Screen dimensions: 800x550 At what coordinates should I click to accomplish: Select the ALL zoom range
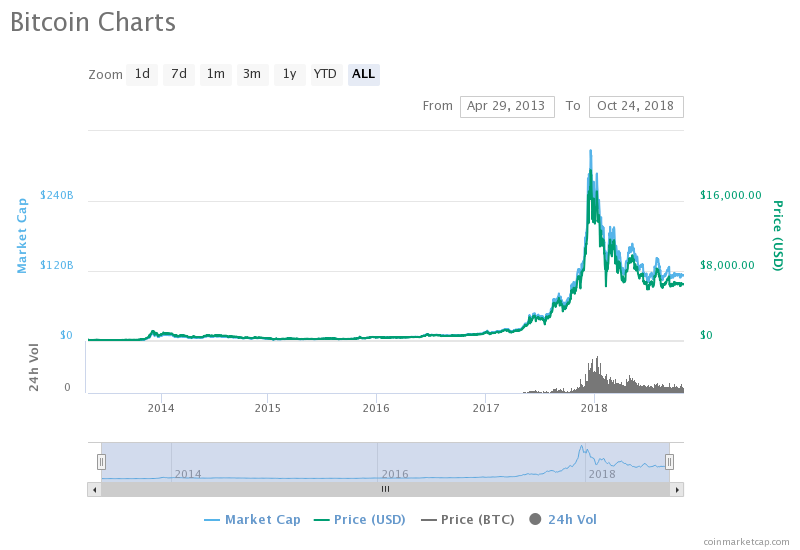(364, 74)
